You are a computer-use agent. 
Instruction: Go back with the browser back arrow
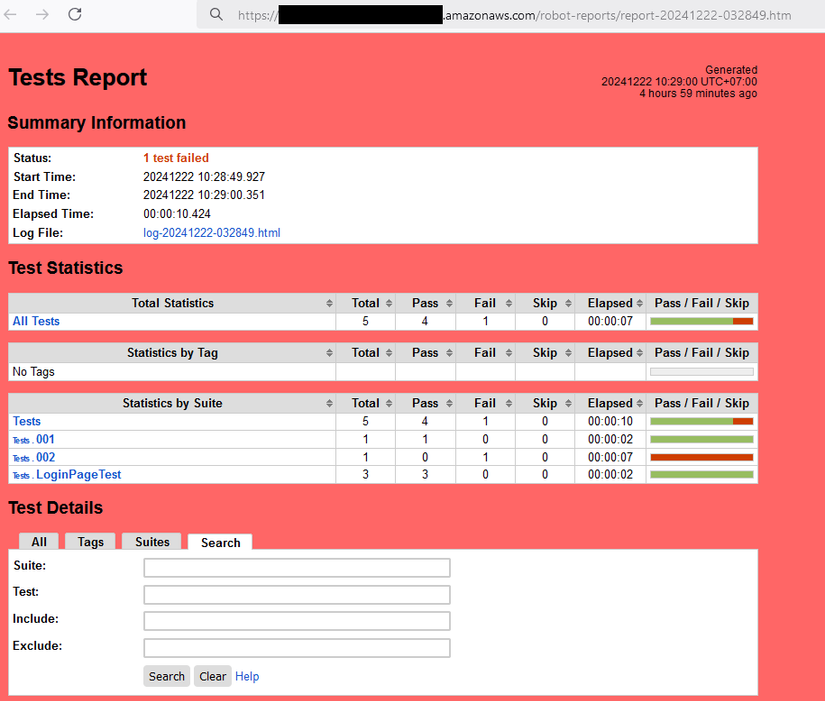pyautogui.click(x=10, y=14)
